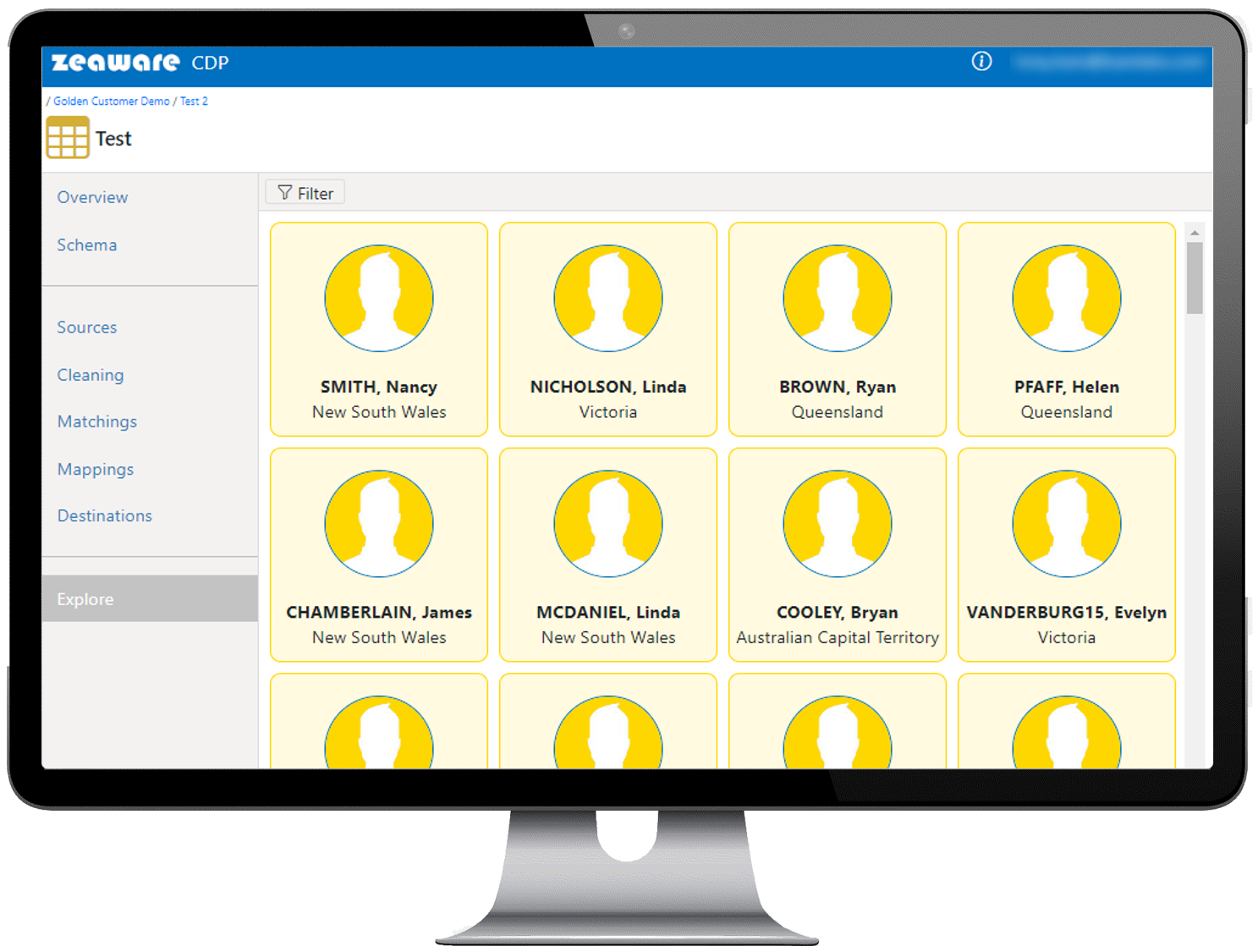Open the COOLEY, Bryan customer card
The image size is (1258, 952).
point(837,555)
